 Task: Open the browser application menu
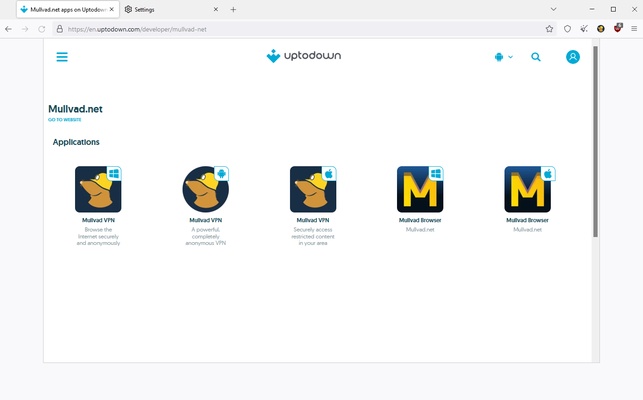[x=634, y=29]
